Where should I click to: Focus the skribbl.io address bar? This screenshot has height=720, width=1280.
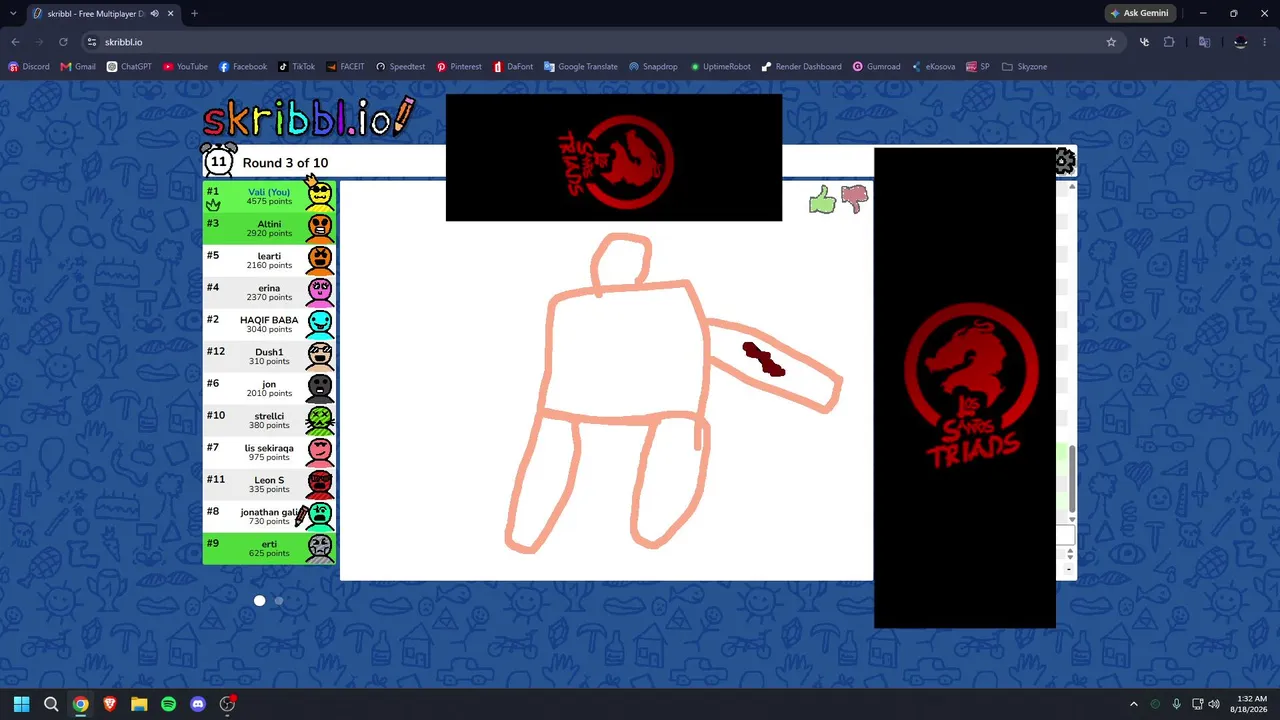(598, 42)
